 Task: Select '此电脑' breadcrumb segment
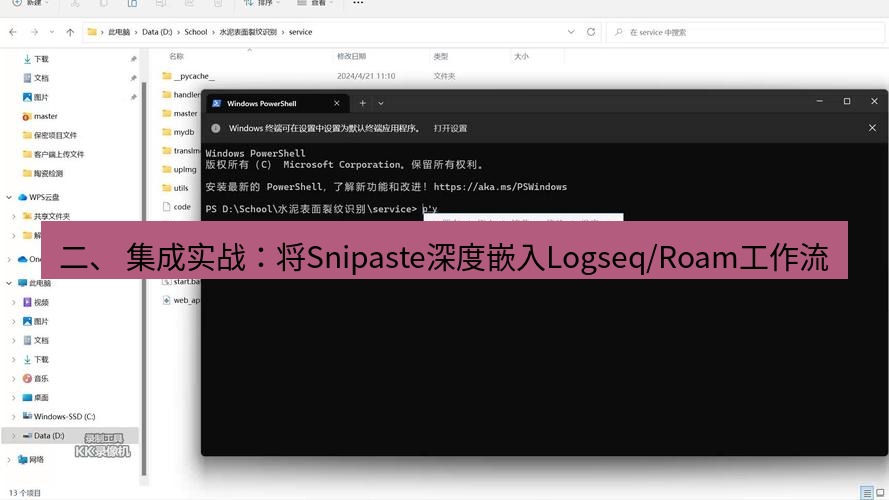(x=119, y=32)
